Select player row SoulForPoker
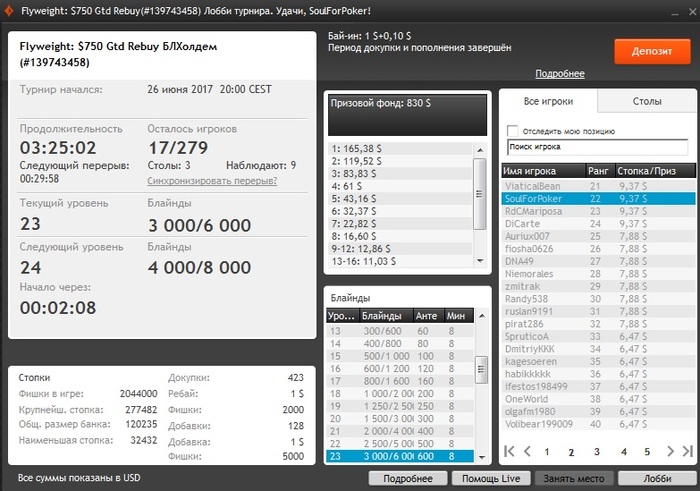This screenshot has height=491, width=700. (x=599, y=199)
